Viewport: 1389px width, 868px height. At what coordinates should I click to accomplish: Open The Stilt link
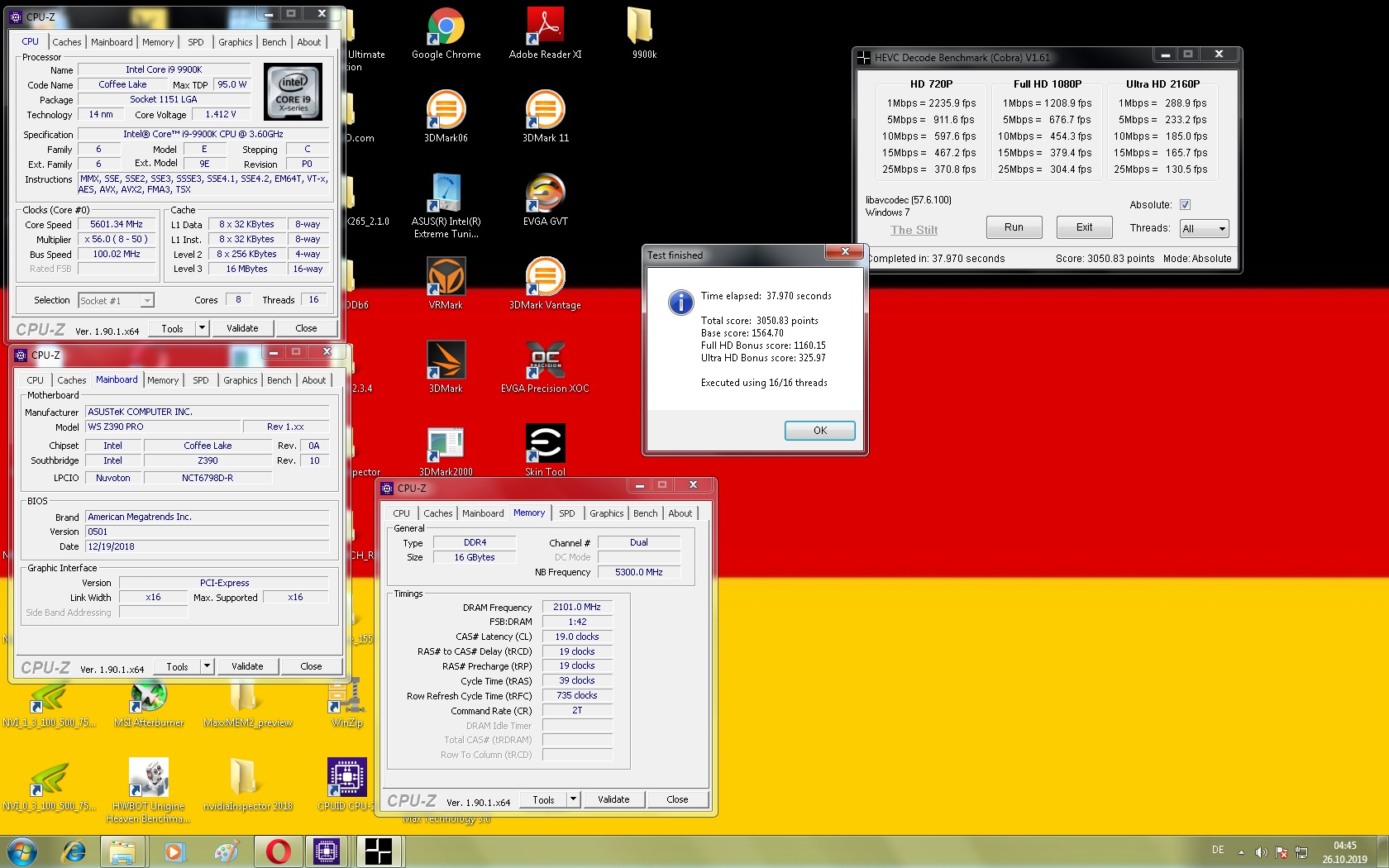pos(914,231)
